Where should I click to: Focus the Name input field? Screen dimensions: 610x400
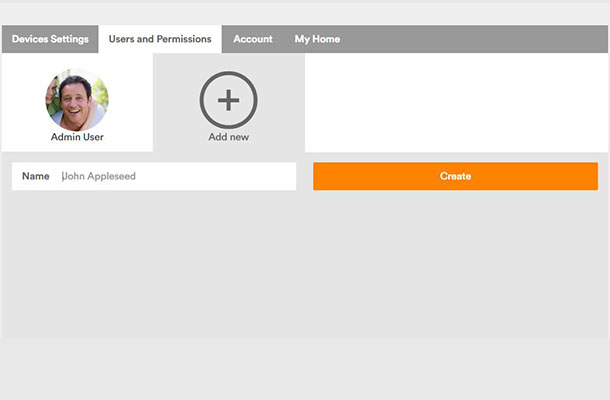[154, 176]
